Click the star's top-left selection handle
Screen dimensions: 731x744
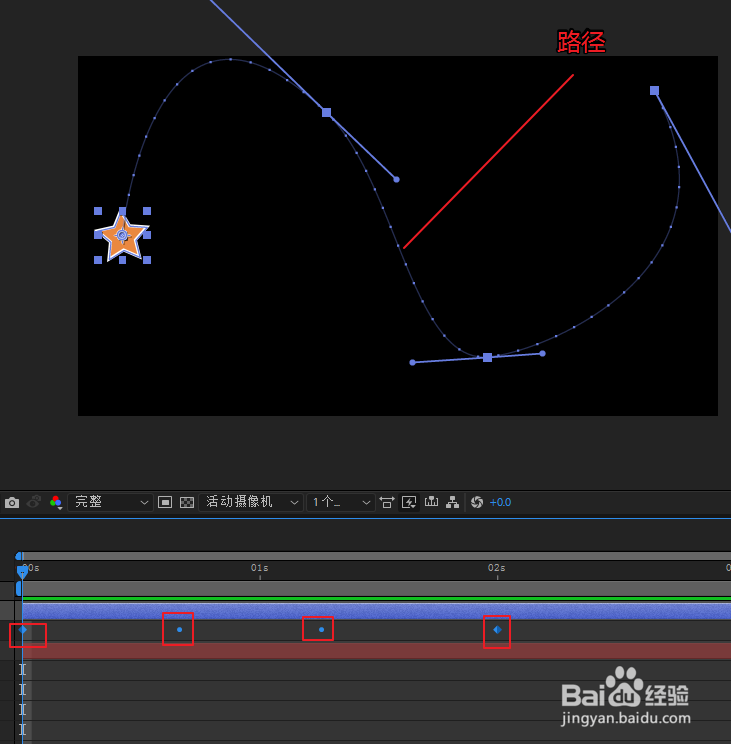tap(98, 211)
